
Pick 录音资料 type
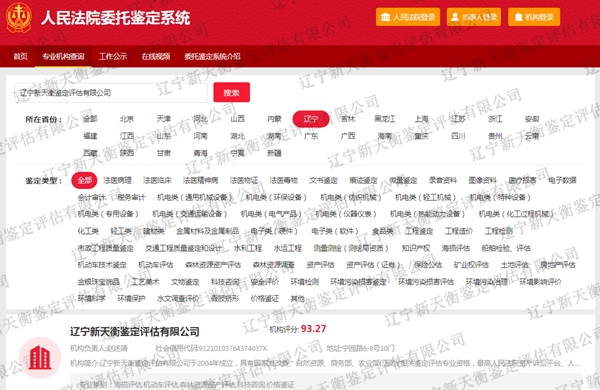pyautogui.click(x=443, y=180)
